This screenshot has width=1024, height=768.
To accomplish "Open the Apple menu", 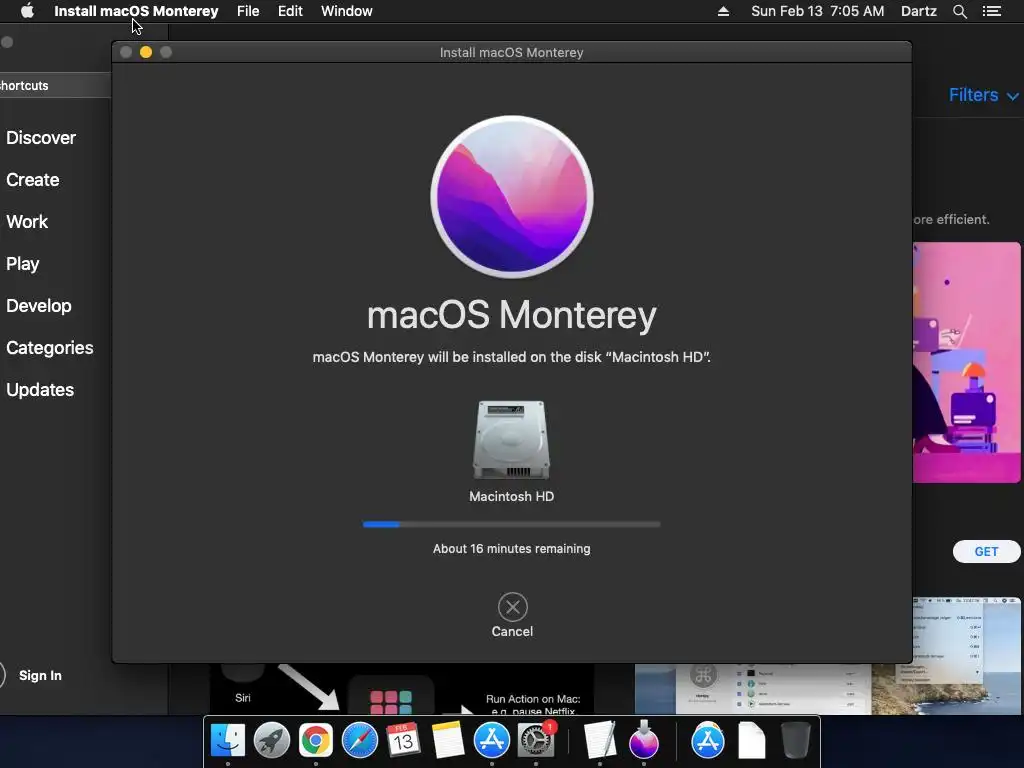I will [27, 11].
